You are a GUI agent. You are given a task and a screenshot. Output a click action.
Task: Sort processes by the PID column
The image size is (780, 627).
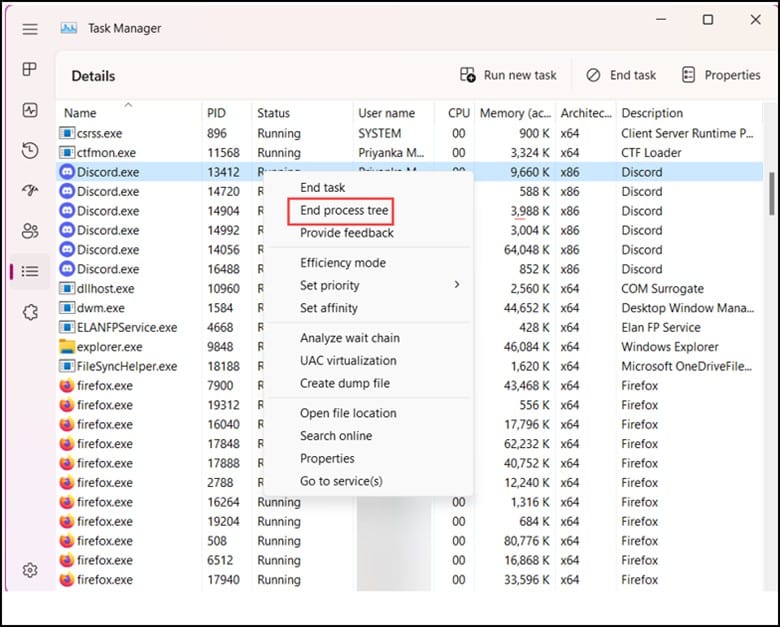[x=217, y=113]
